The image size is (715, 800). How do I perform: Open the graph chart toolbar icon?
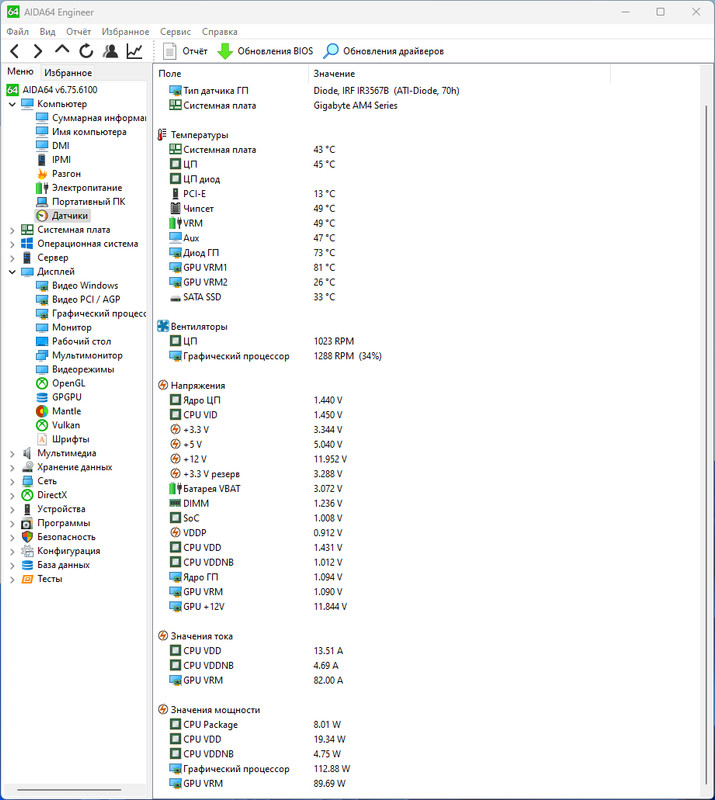click(134, 51)
